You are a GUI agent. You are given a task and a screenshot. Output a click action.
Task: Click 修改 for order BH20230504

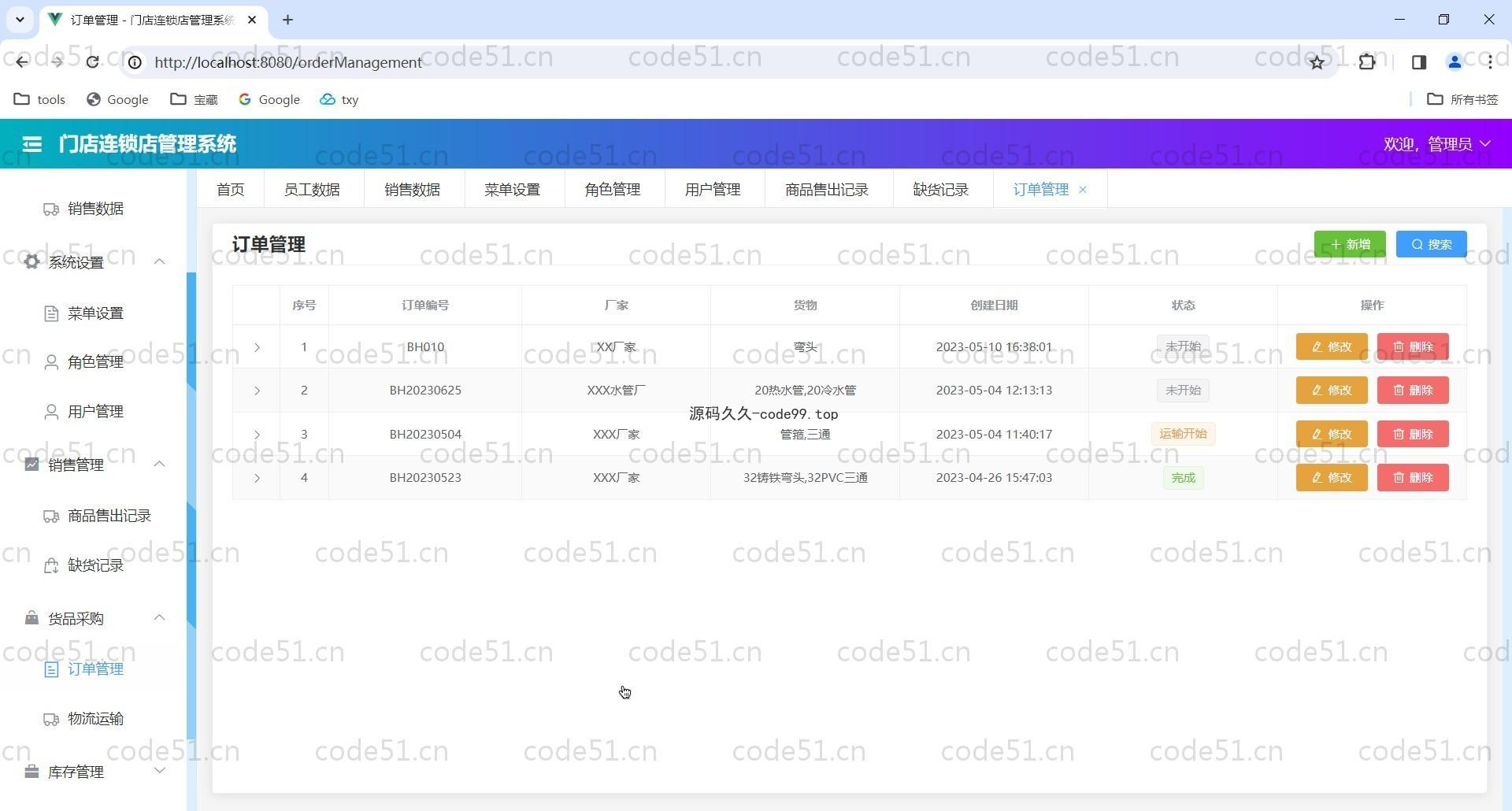(x=1332, y=434)
